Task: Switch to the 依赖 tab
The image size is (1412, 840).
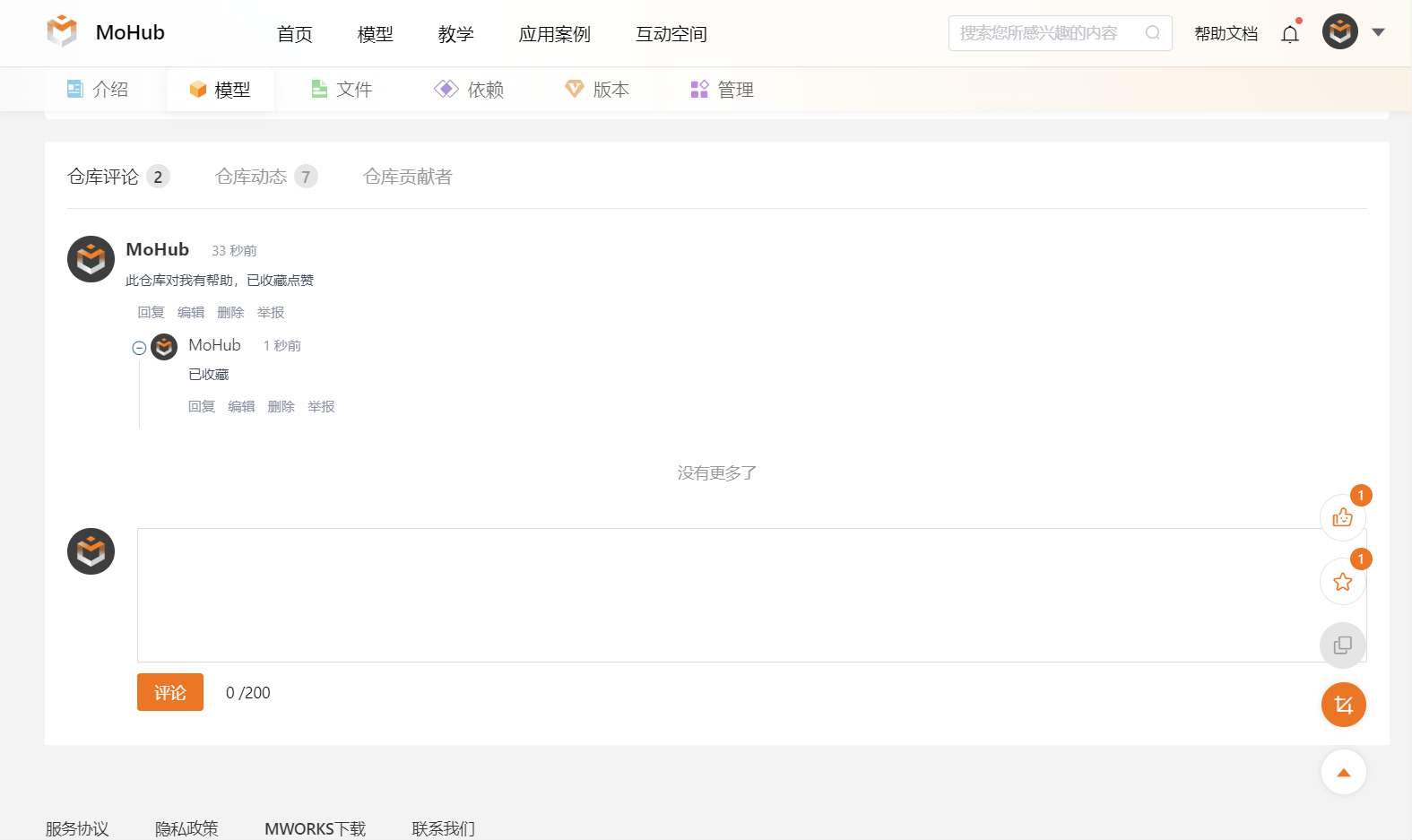Action: (469, 90)
